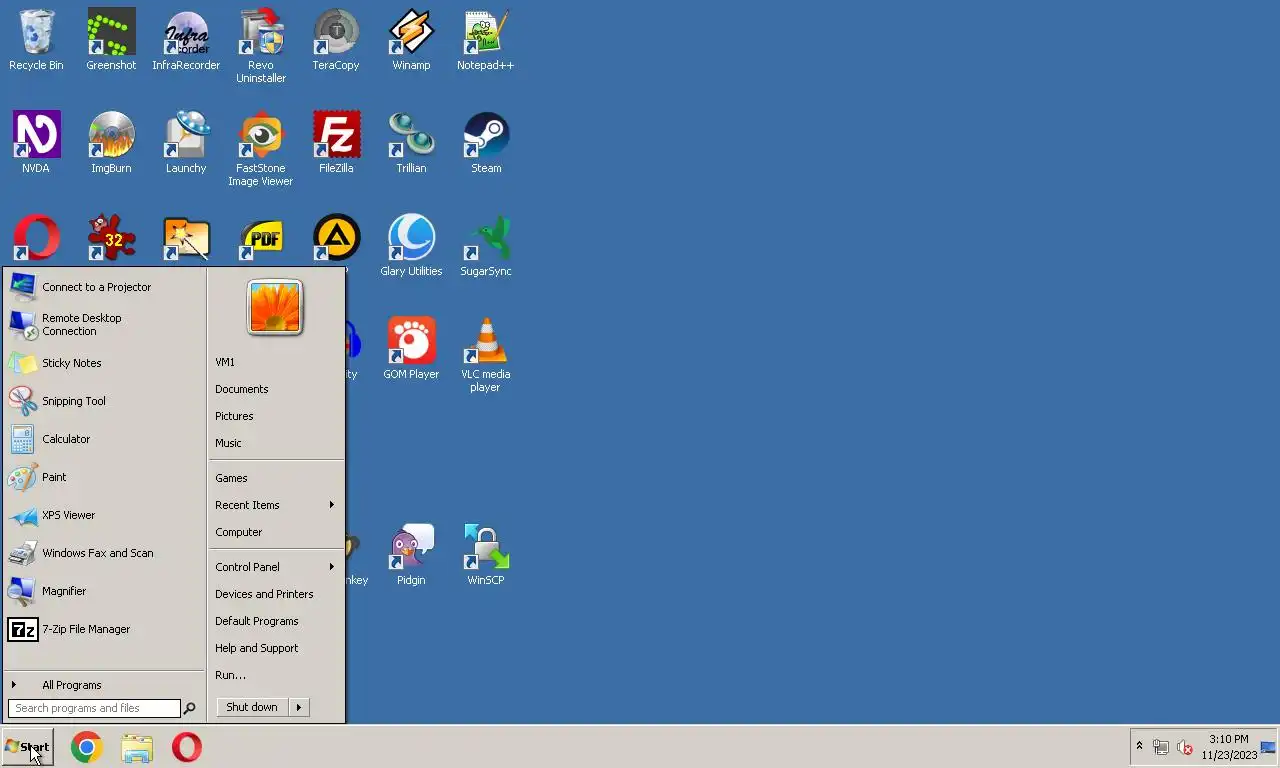Select the Winamp desktop icon

[x=411, y=40]
